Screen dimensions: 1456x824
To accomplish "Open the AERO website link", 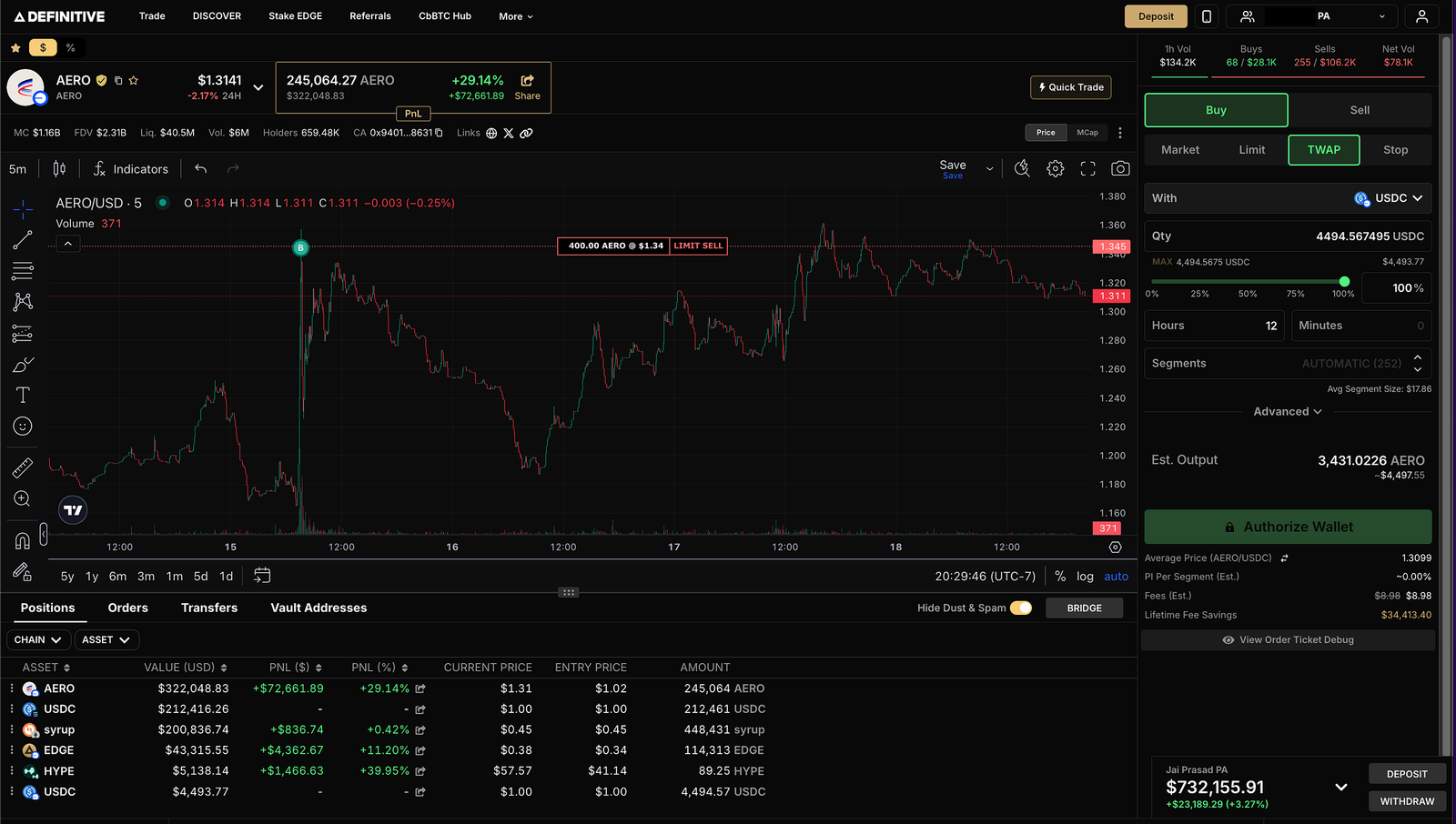I will pos(491,133).
